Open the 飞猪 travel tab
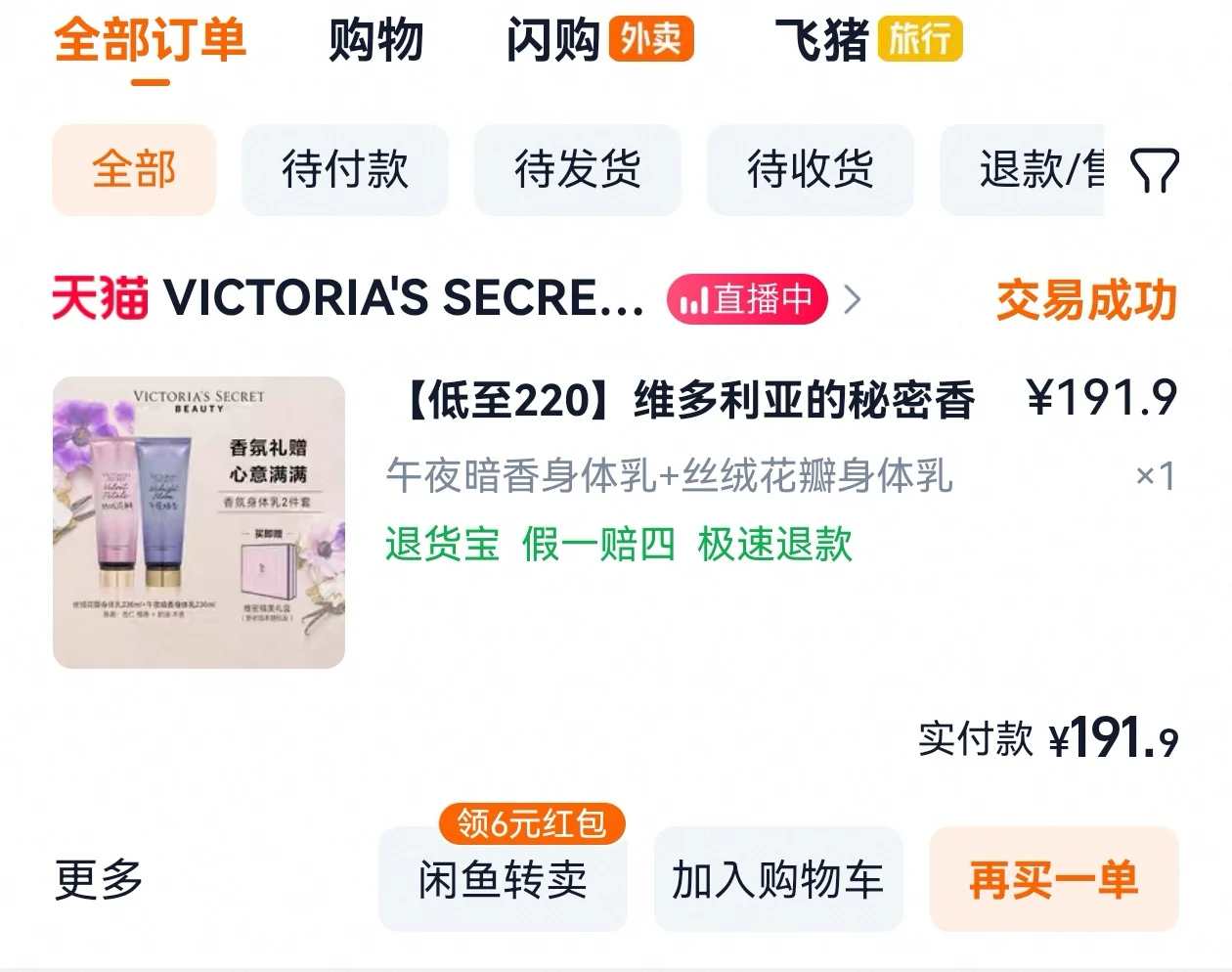Screen dimensions: 1232x972 click(x=821, y=40)
